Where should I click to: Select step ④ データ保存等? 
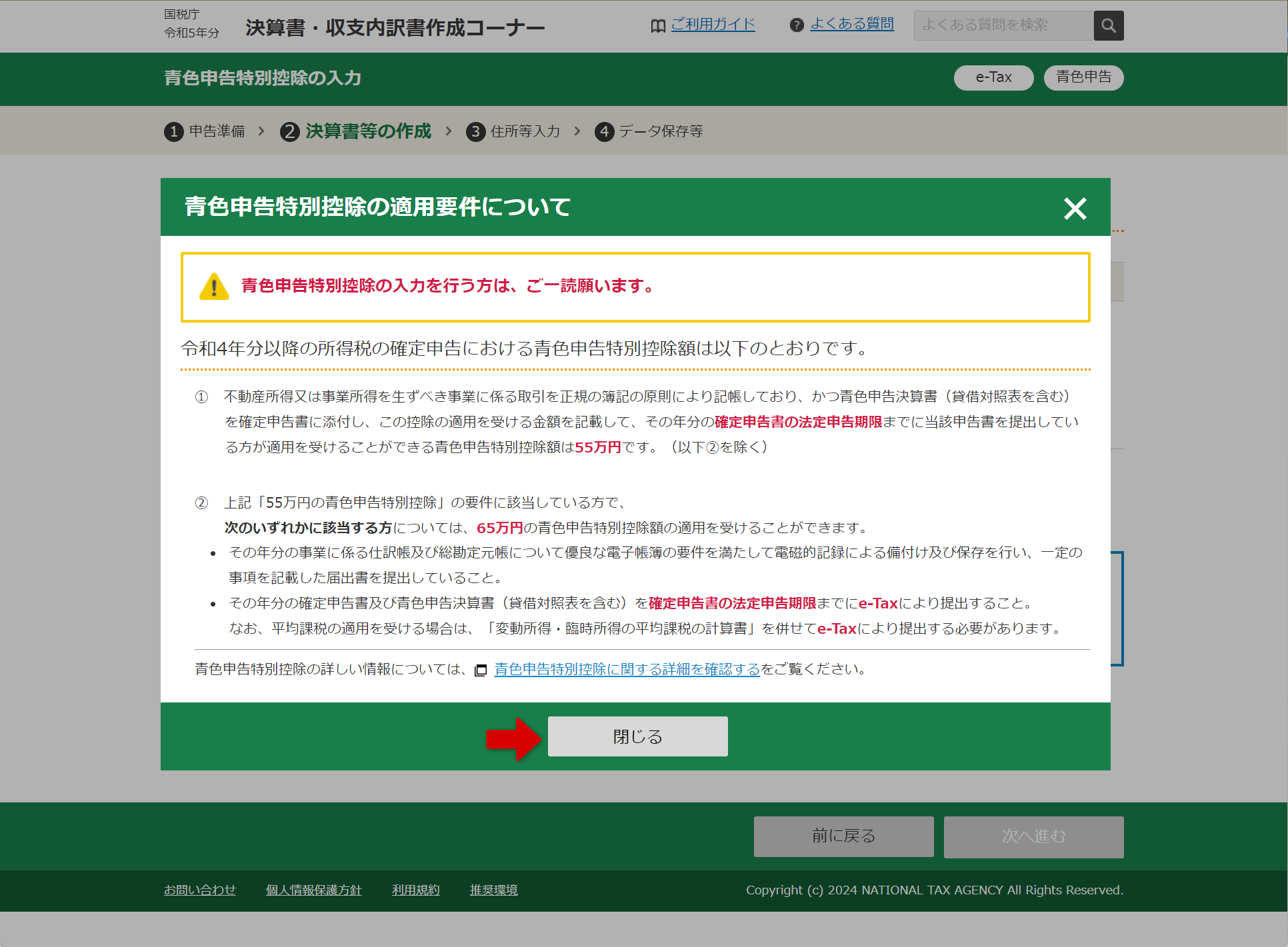(x=648, y=131)
